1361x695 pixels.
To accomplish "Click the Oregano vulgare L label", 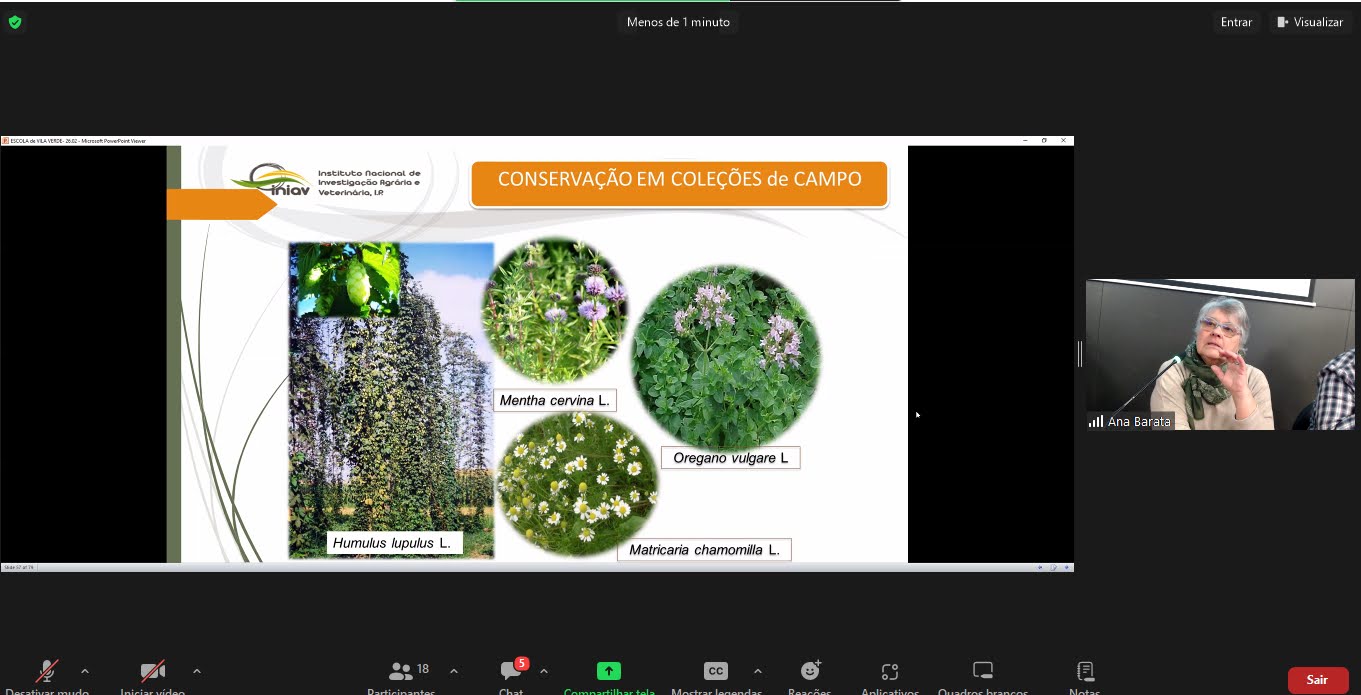I will 730,458.
